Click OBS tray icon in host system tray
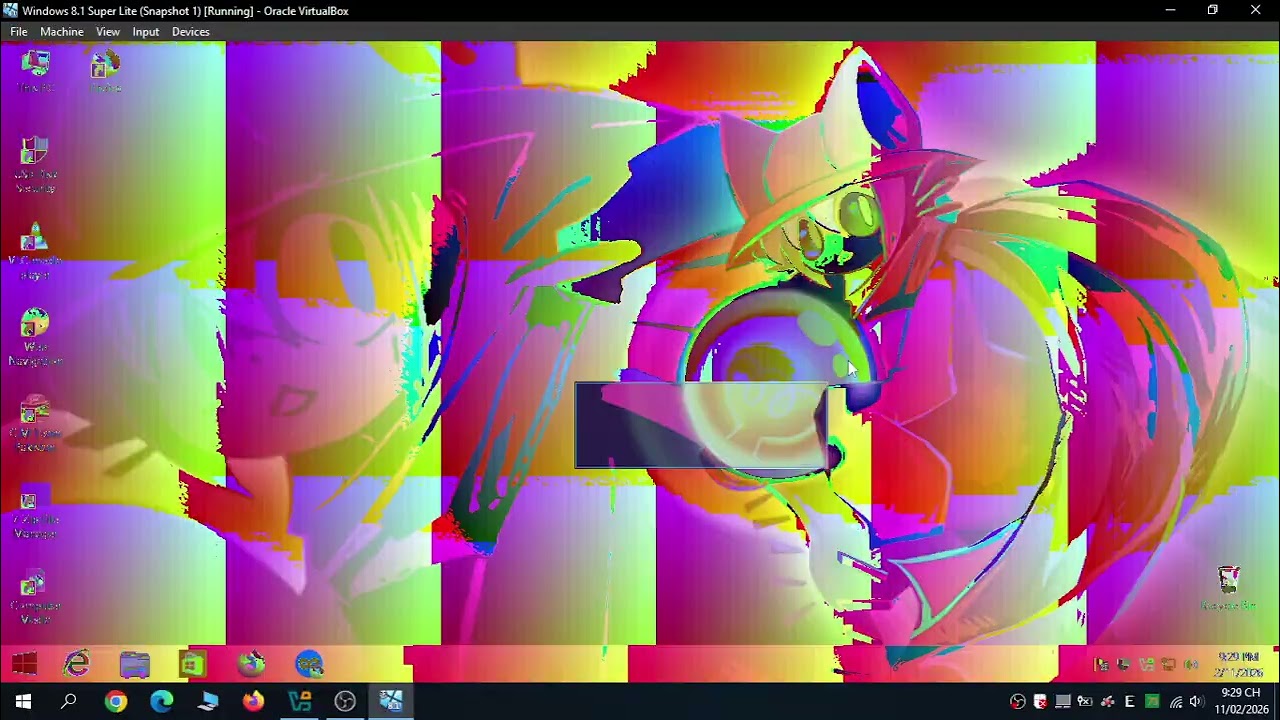 pos(1018,702)
